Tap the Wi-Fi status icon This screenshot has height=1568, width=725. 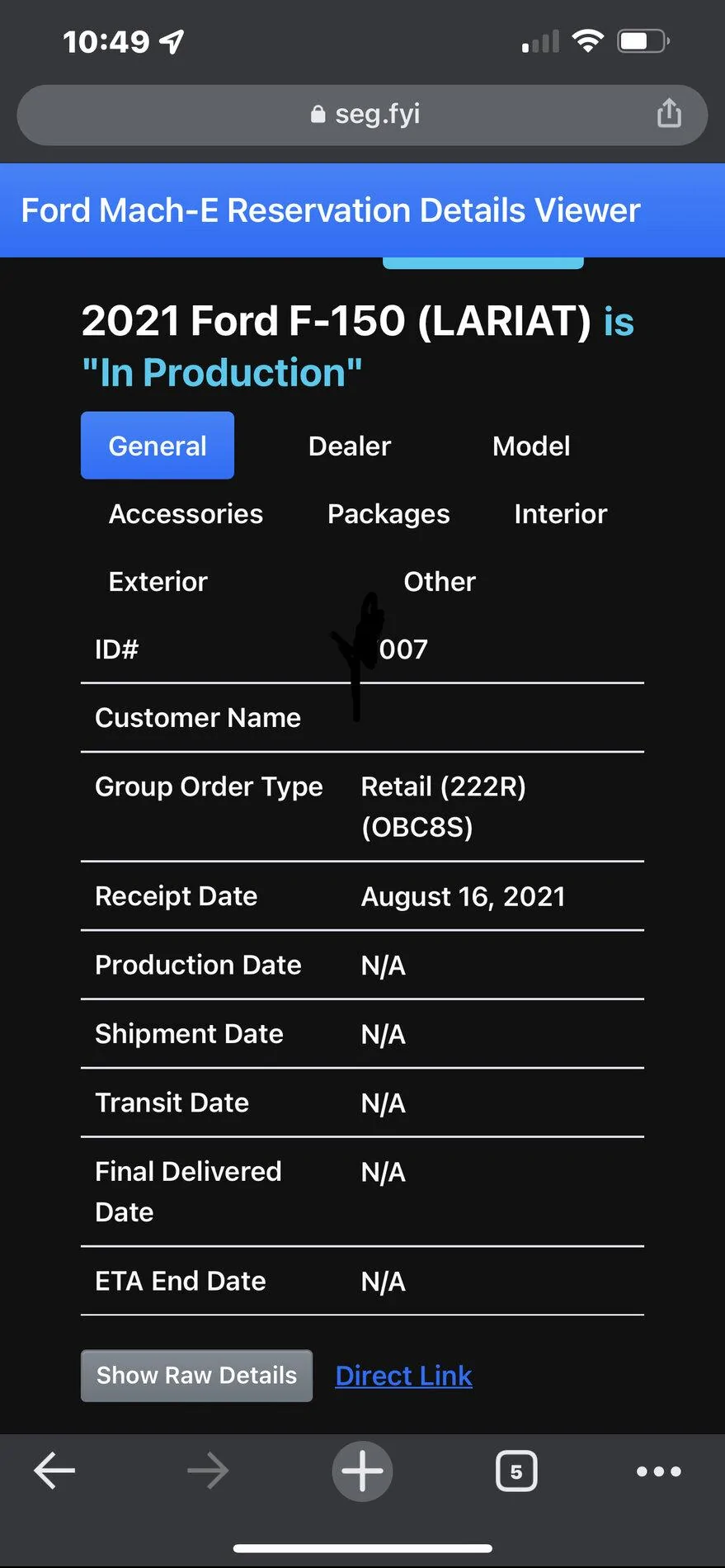click(x=587, y=40)
